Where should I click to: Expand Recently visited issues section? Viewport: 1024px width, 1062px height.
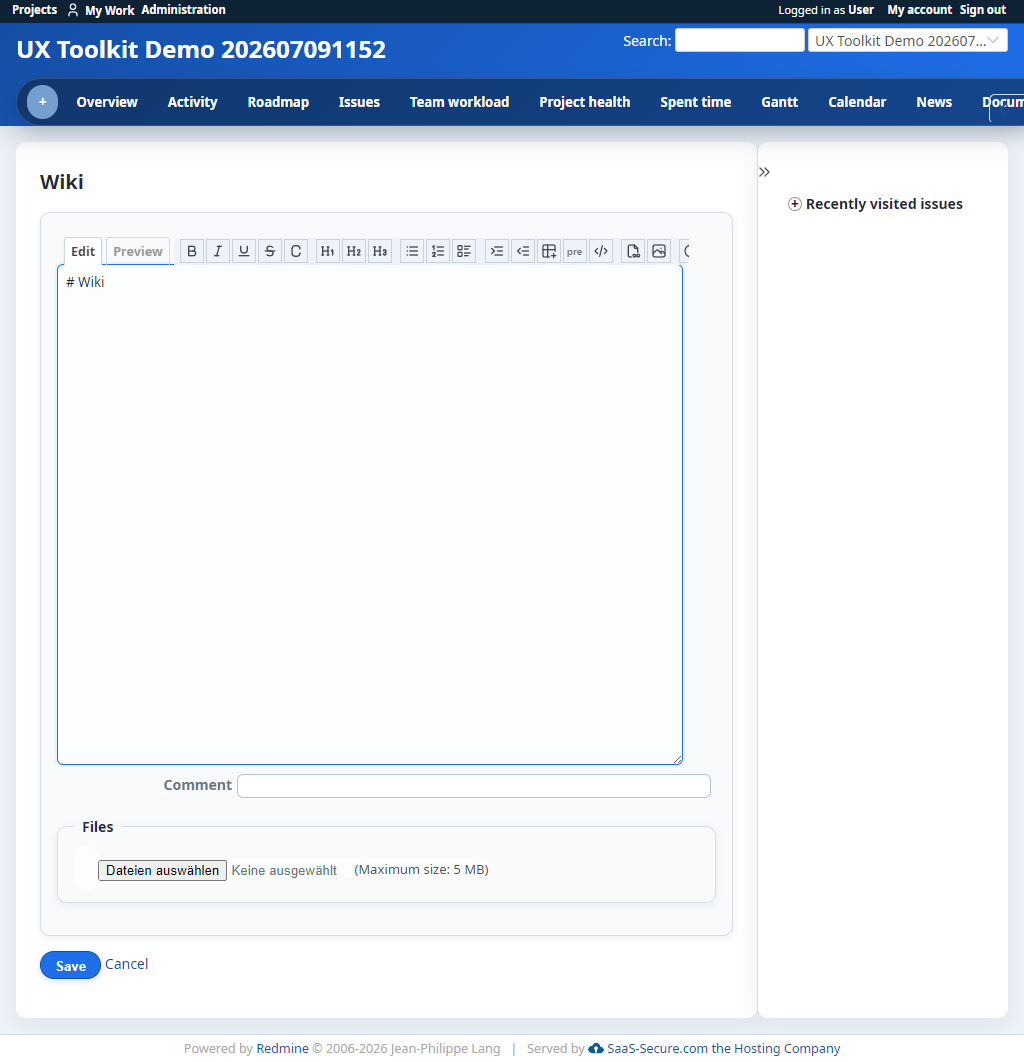tap(875, 204)
